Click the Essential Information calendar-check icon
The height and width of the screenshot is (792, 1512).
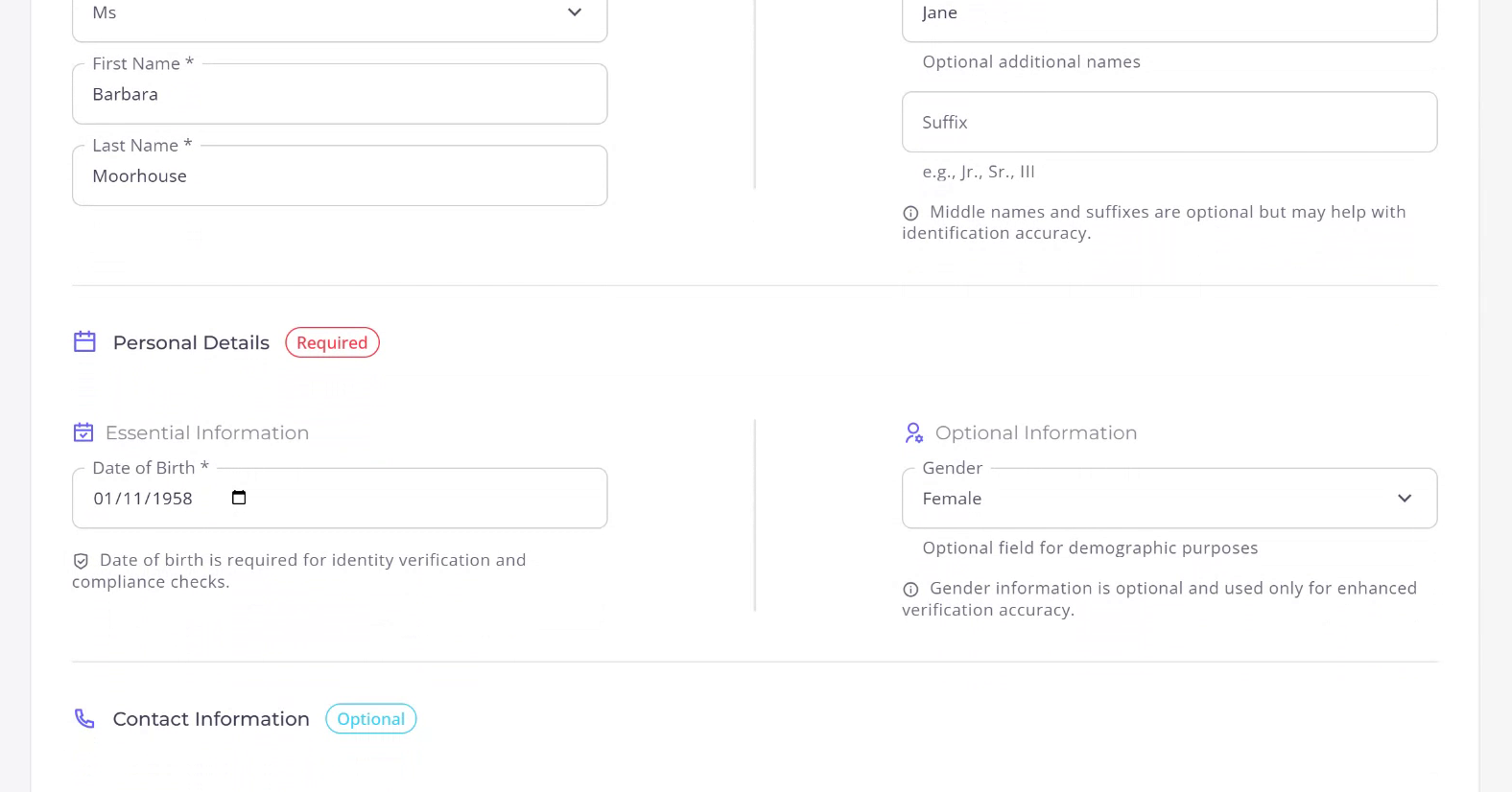tap(83, 432)
